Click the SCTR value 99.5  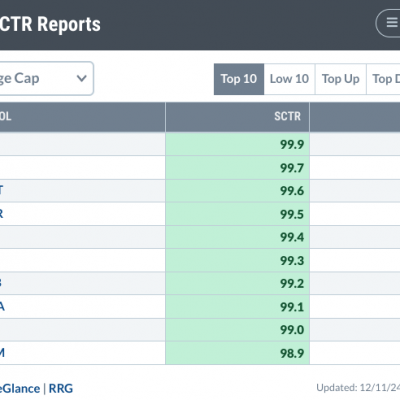tap(292, 214)
